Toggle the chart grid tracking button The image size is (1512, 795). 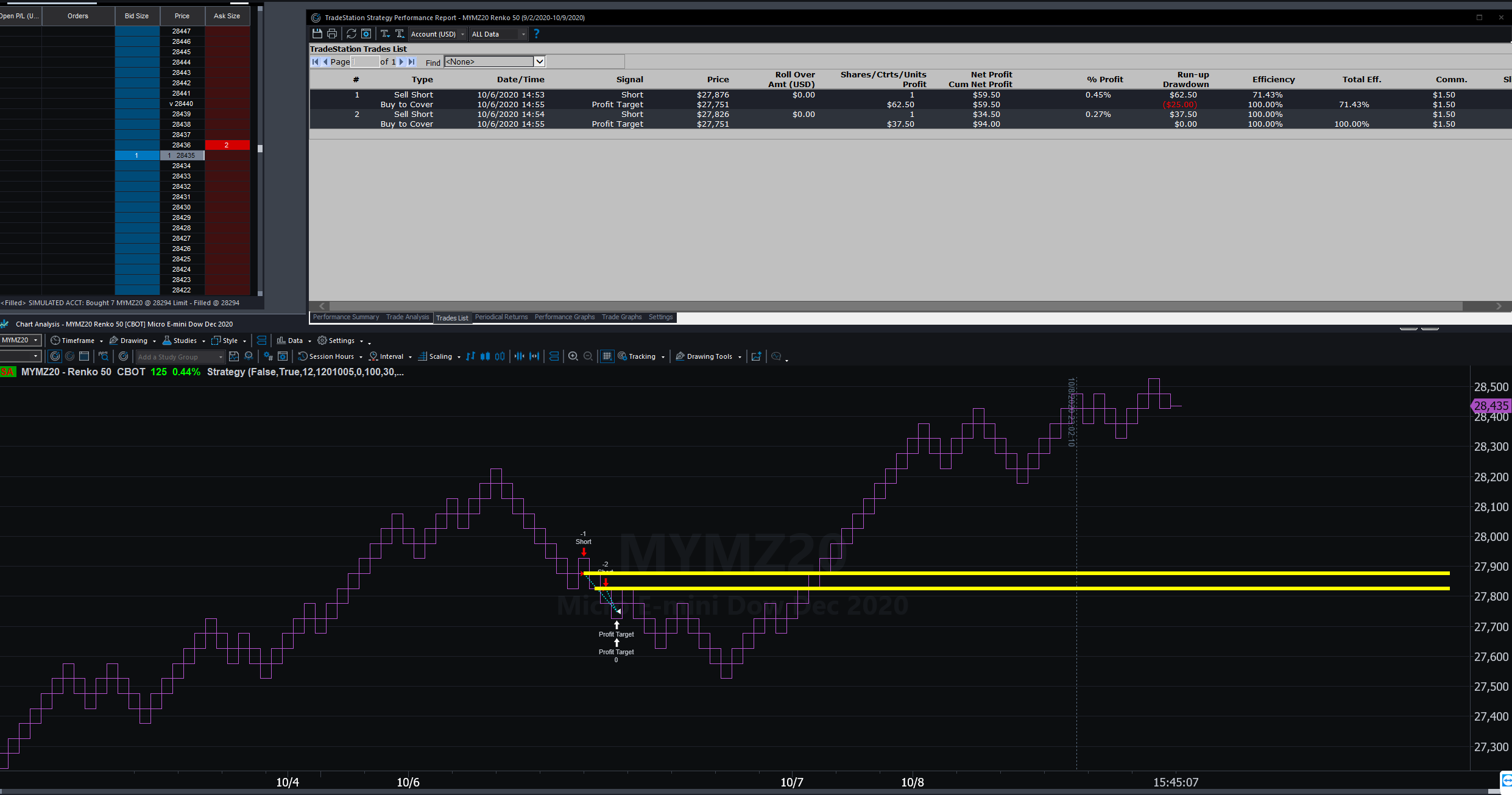pos(607,356)
